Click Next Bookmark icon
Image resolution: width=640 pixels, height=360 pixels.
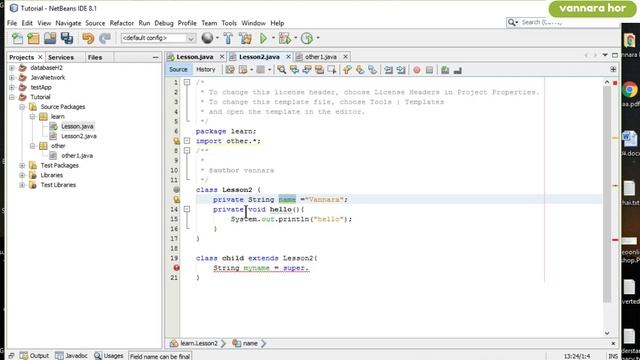click(x=360, y=70)
